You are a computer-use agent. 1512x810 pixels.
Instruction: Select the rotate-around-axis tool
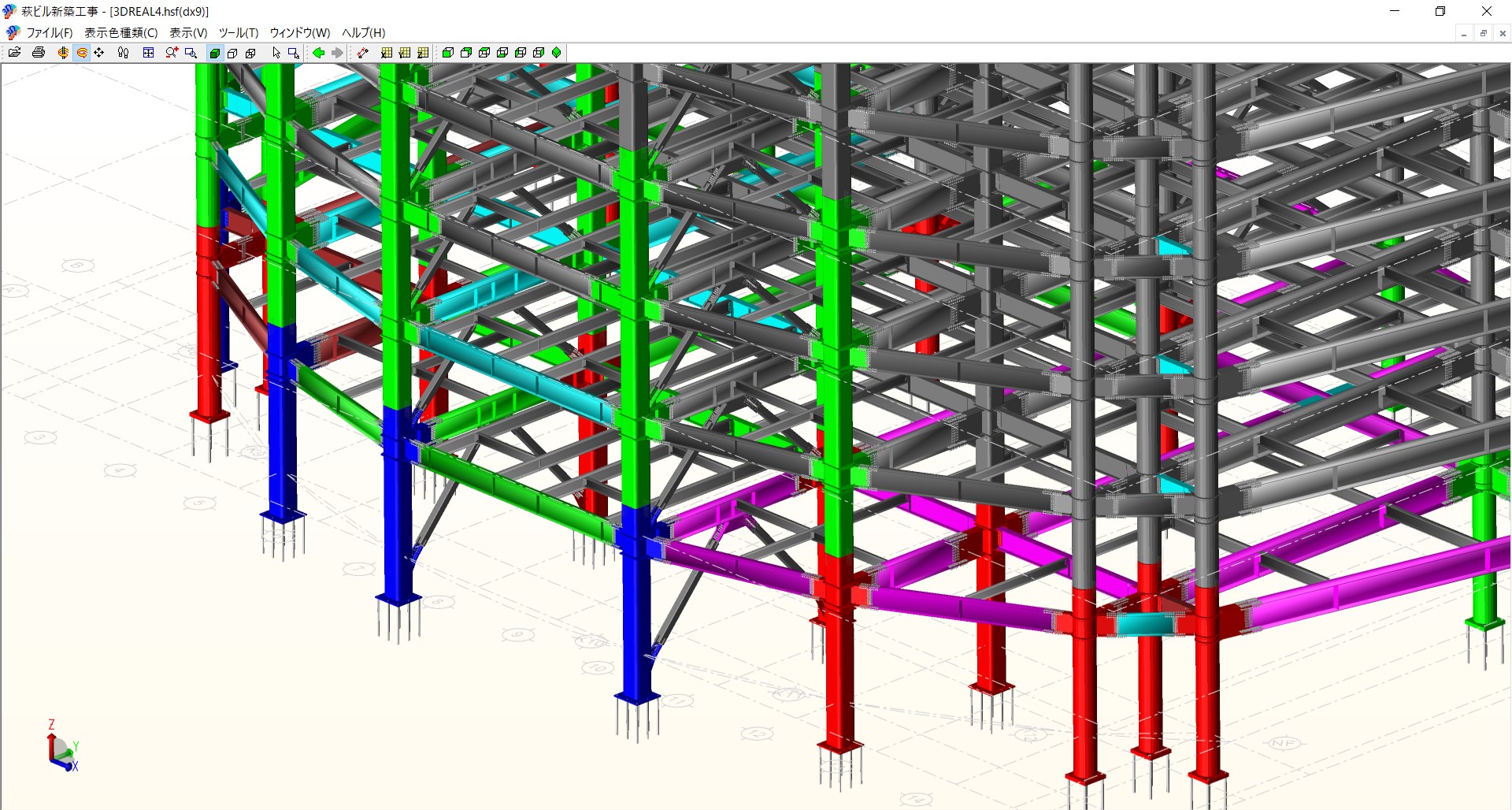tap(63, 53)
